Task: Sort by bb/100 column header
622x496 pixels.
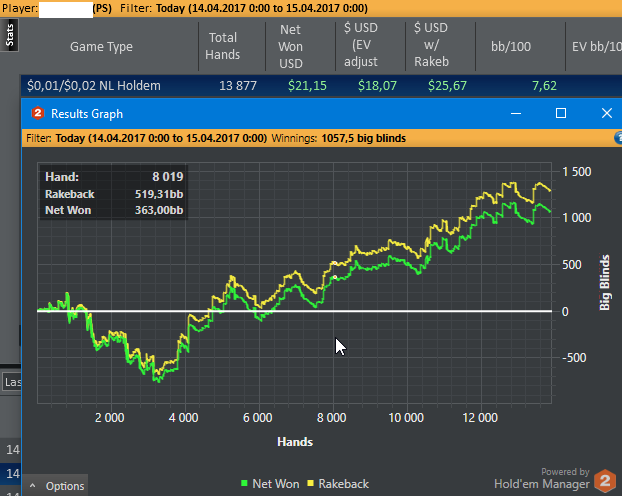Action: [511, 46]
